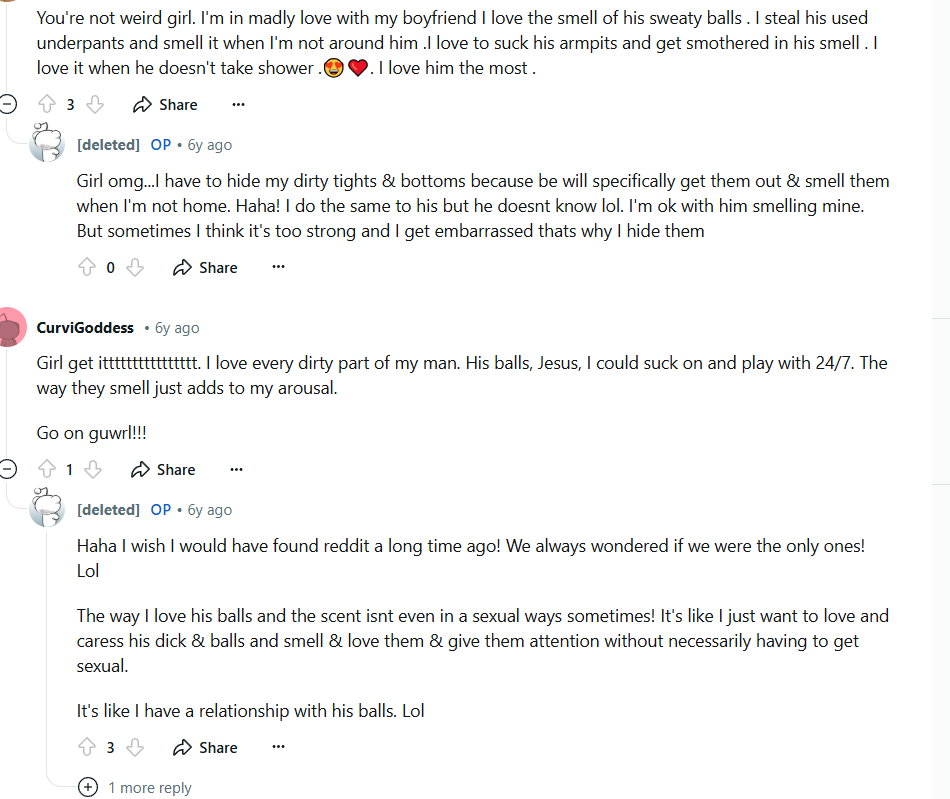
Task: Downvote the top comment with 3 points
Action: [x=95, y=104]
